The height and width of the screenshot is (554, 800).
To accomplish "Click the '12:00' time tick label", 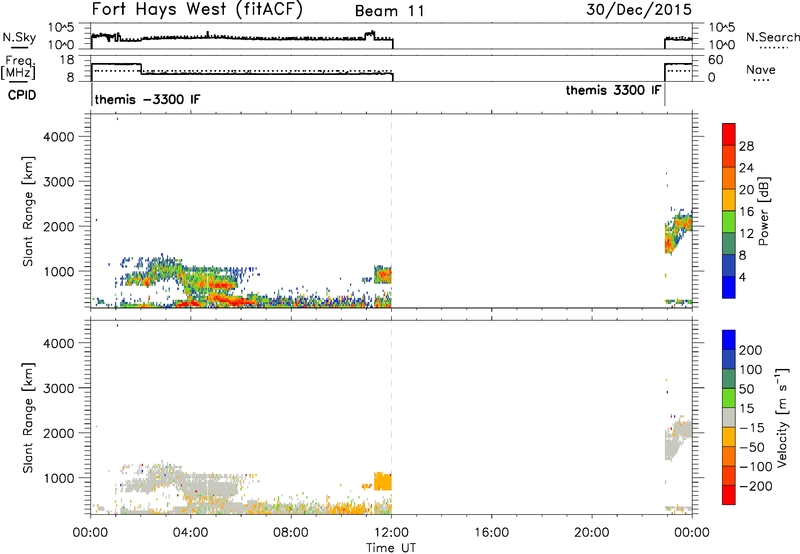I will point(391,533).
